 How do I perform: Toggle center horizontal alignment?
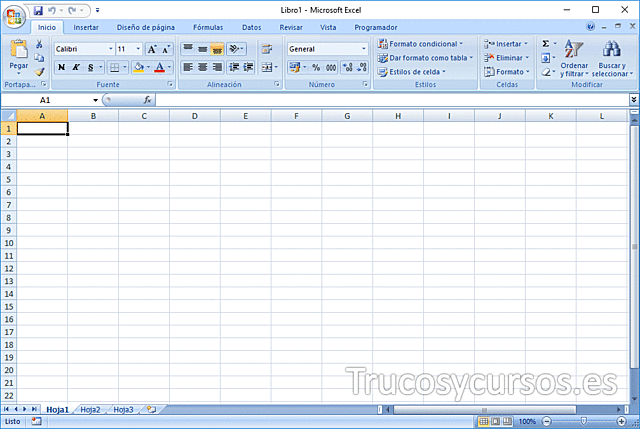[x=202, y=67]
